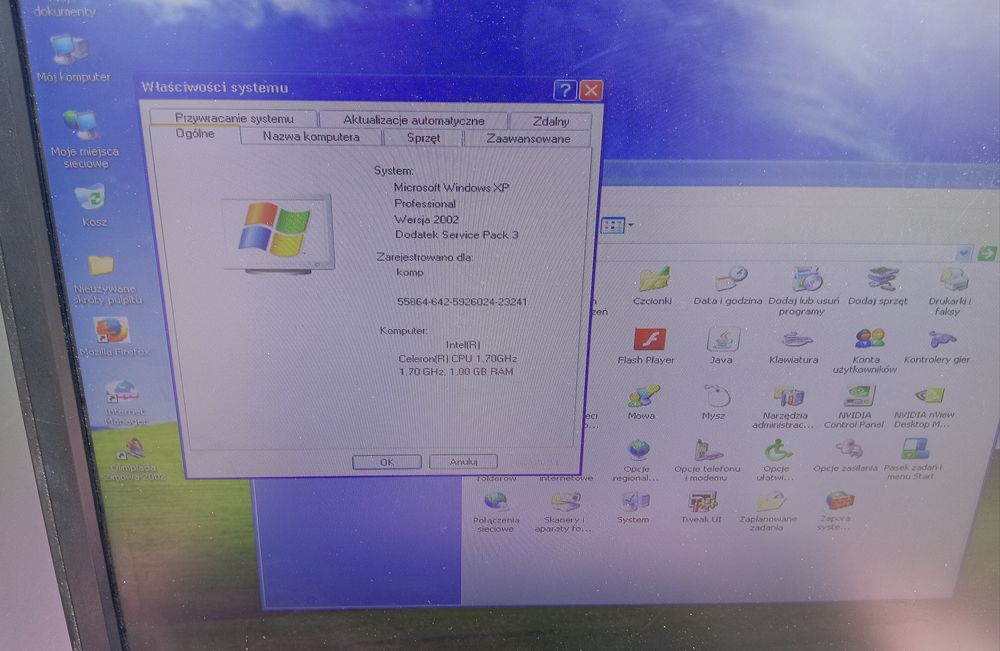Open the Mowa speech settings icon
Screen dimensions: 1000x651
pos(642,402)
